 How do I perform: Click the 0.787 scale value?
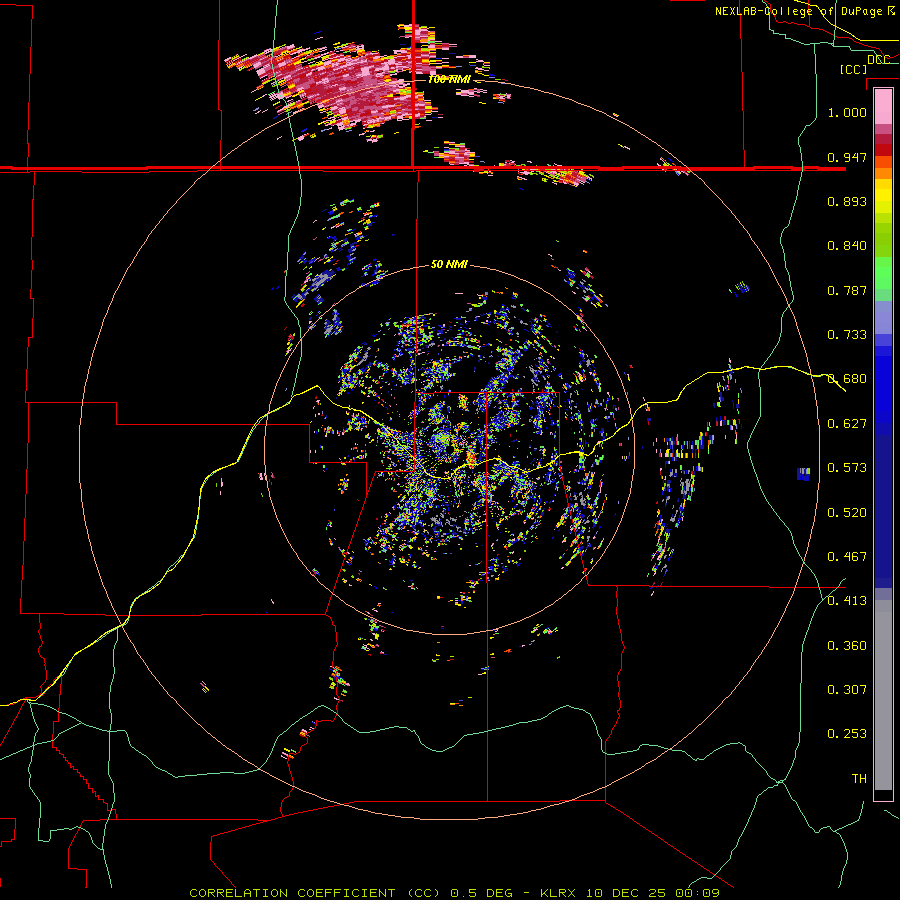(x=847, y=290)
